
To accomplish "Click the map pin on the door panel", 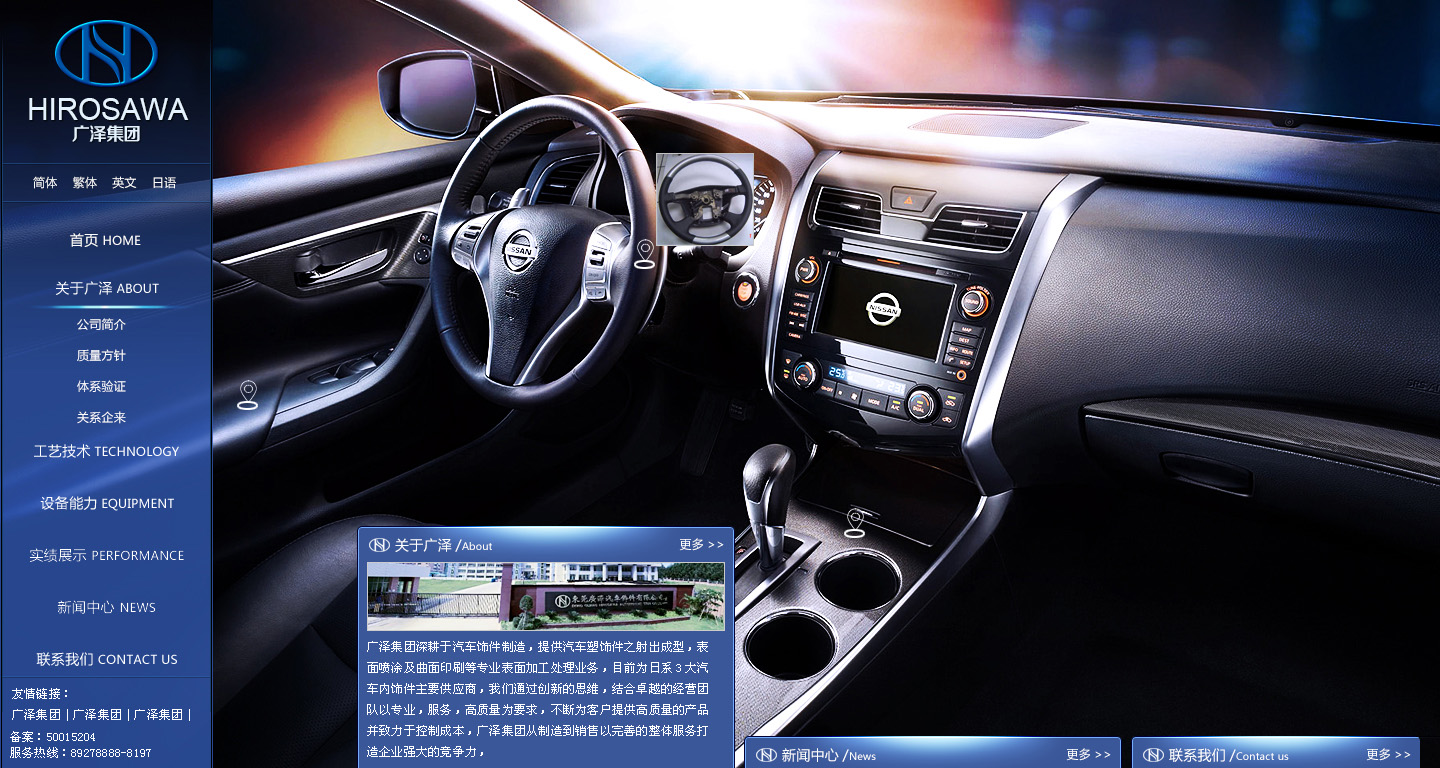I will [247, 394].
